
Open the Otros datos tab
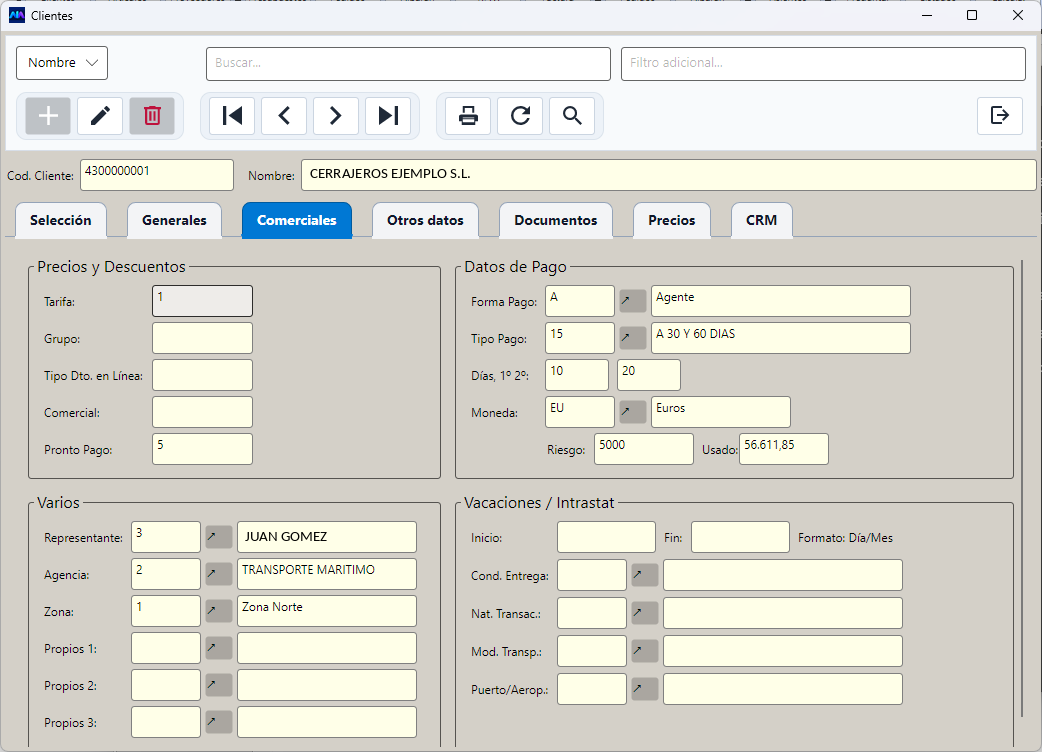(425, 221)
